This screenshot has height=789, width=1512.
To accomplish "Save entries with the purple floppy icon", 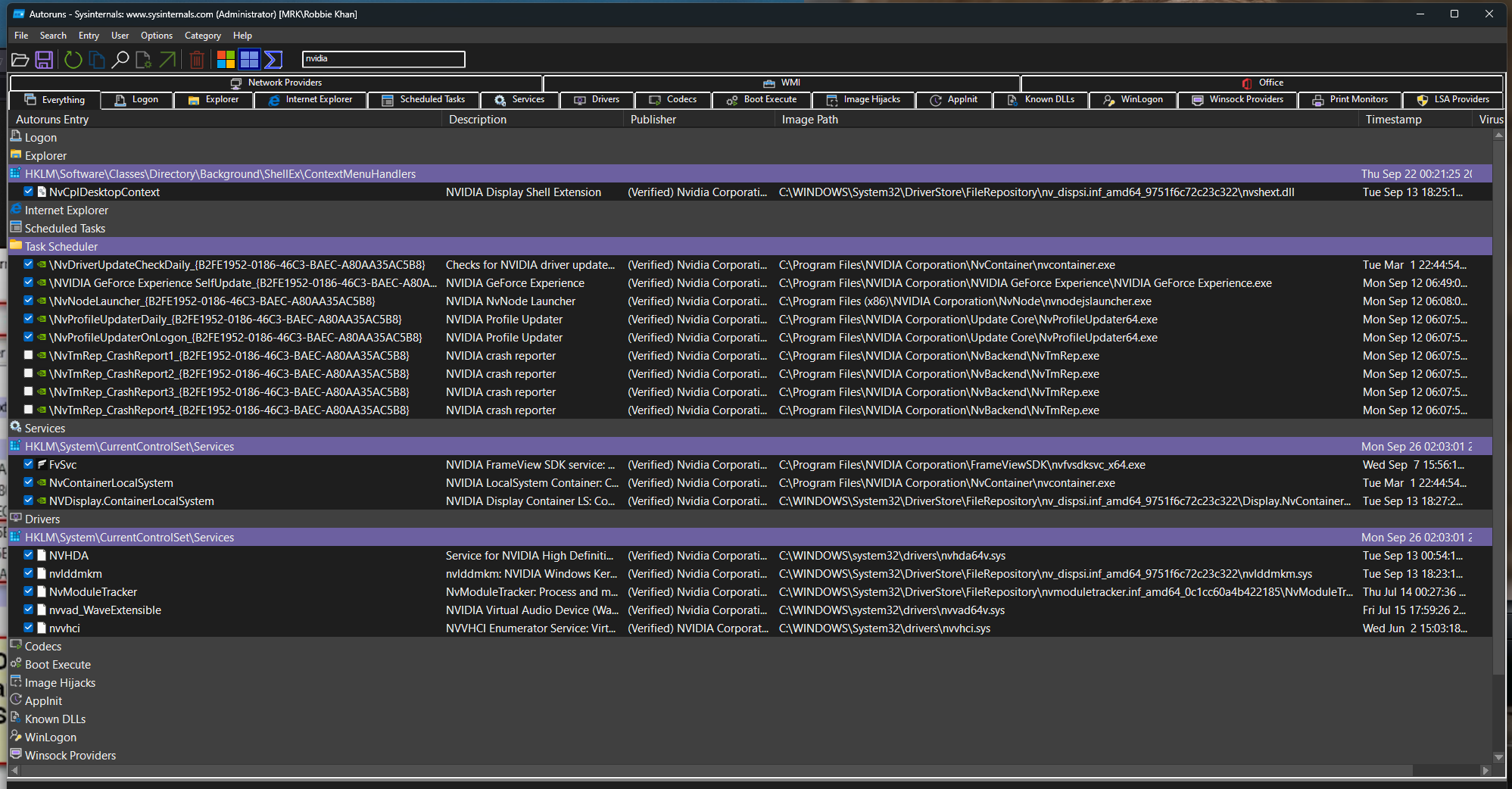I will click(x=44, y=59).
